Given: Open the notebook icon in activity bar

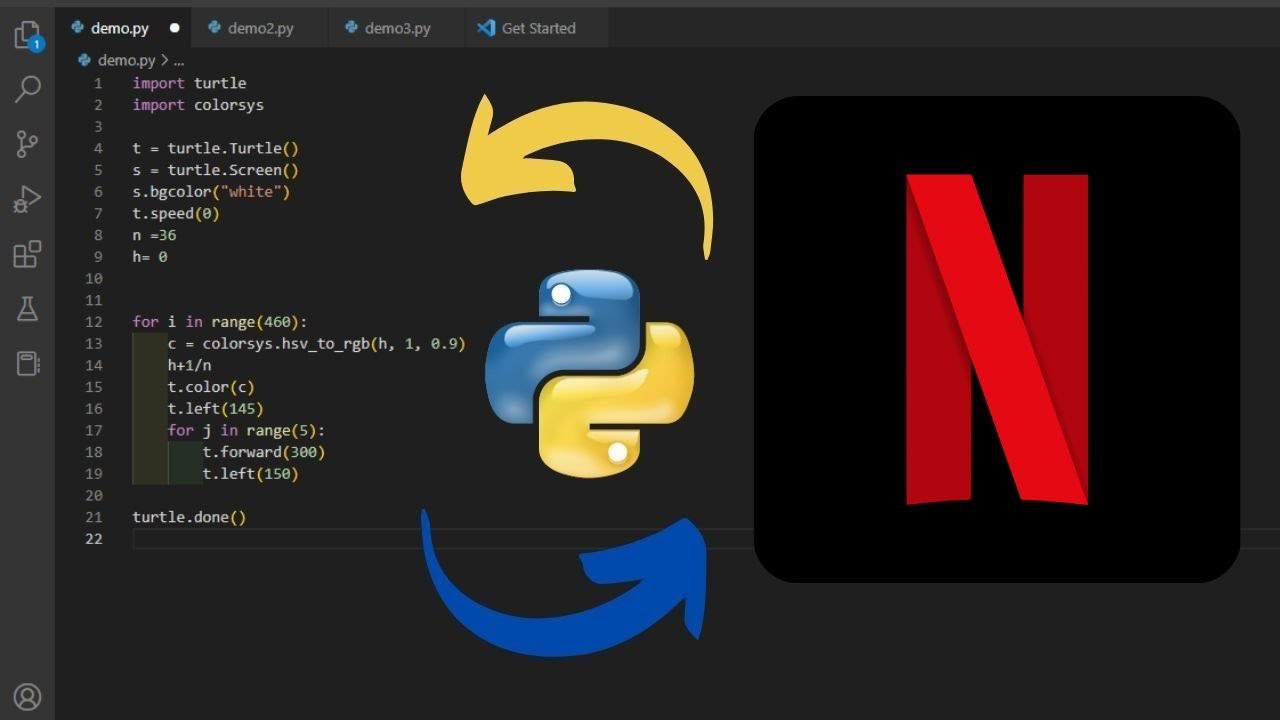Looking at the screenshot, I should tap(28, 363).
